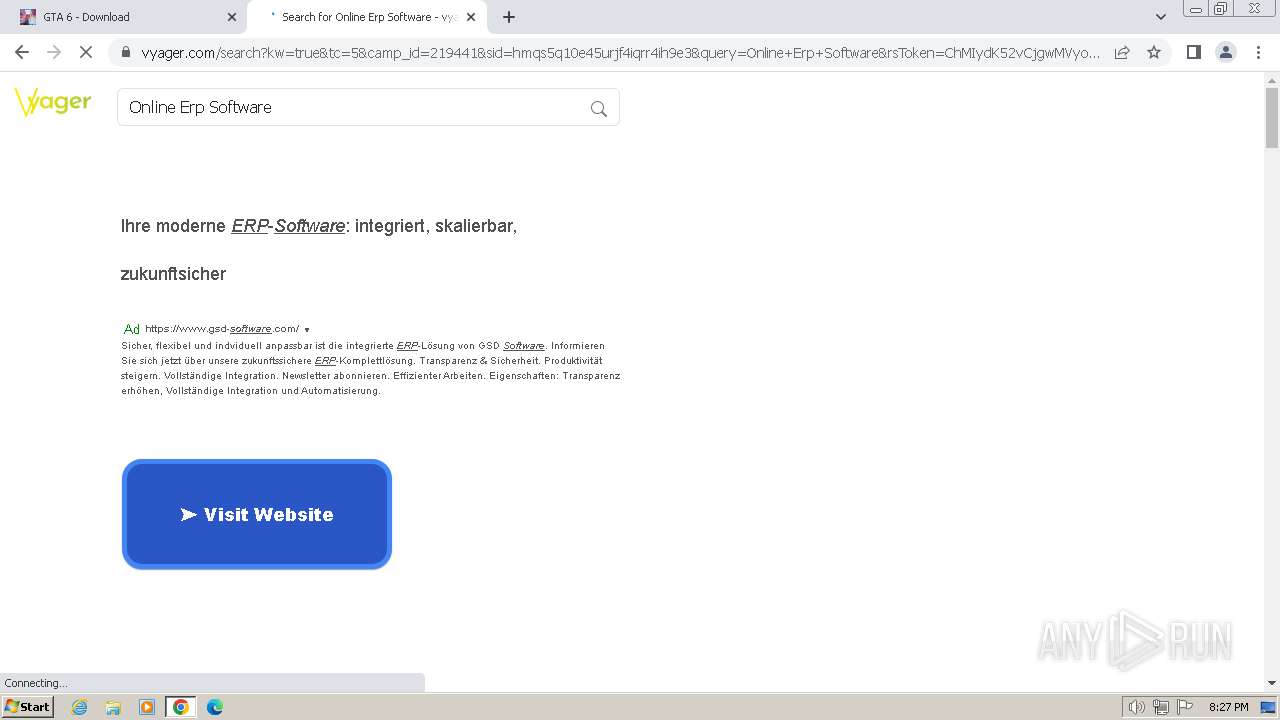The image size is (1280, 720).
Task: Select the Search for Online Erp Software tab
Action: [x=365, y=17]
